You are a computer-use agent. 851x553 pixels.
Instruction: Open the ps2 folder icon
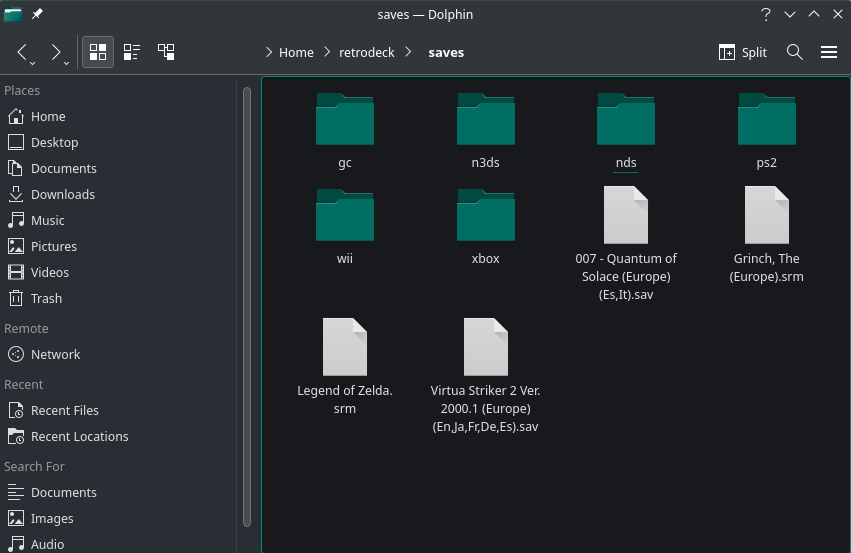click(766, 120)
